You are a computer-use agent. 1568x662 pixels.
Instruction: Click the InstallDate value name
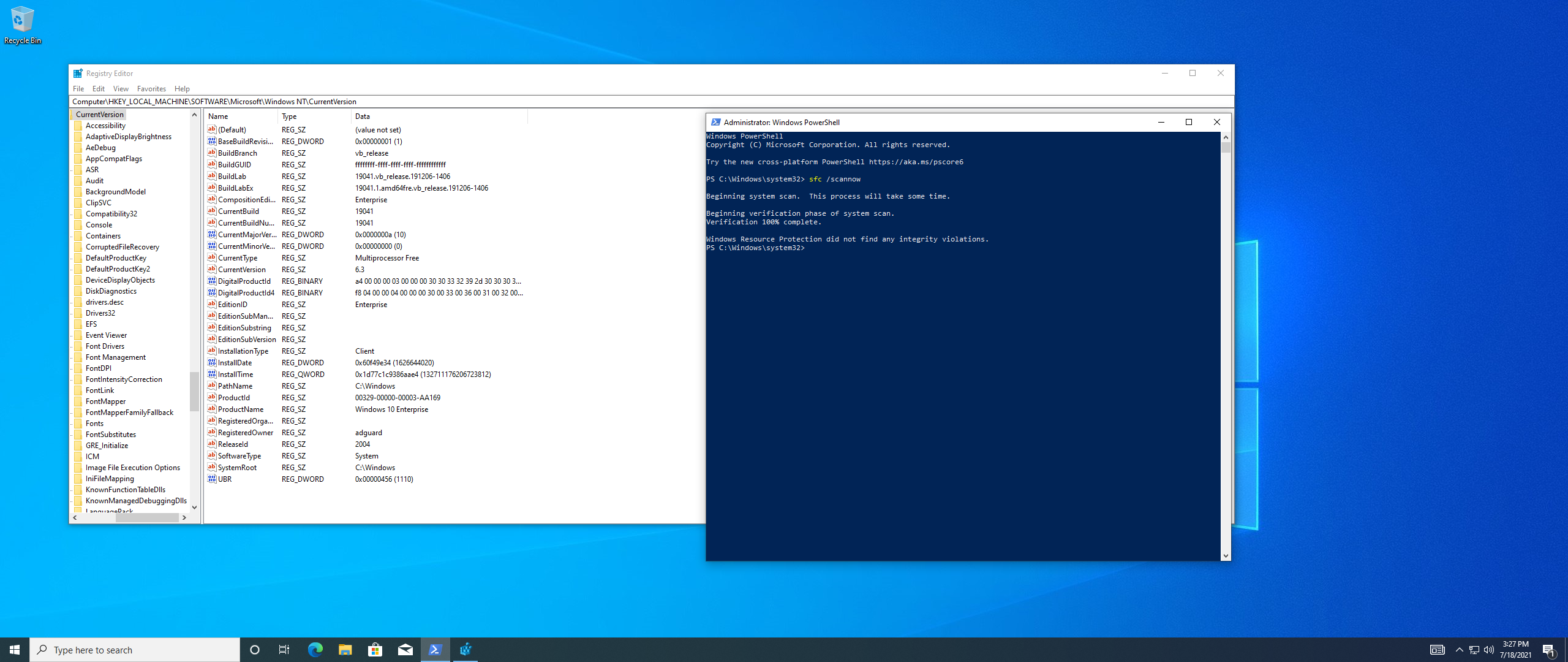tap(235, 363)
